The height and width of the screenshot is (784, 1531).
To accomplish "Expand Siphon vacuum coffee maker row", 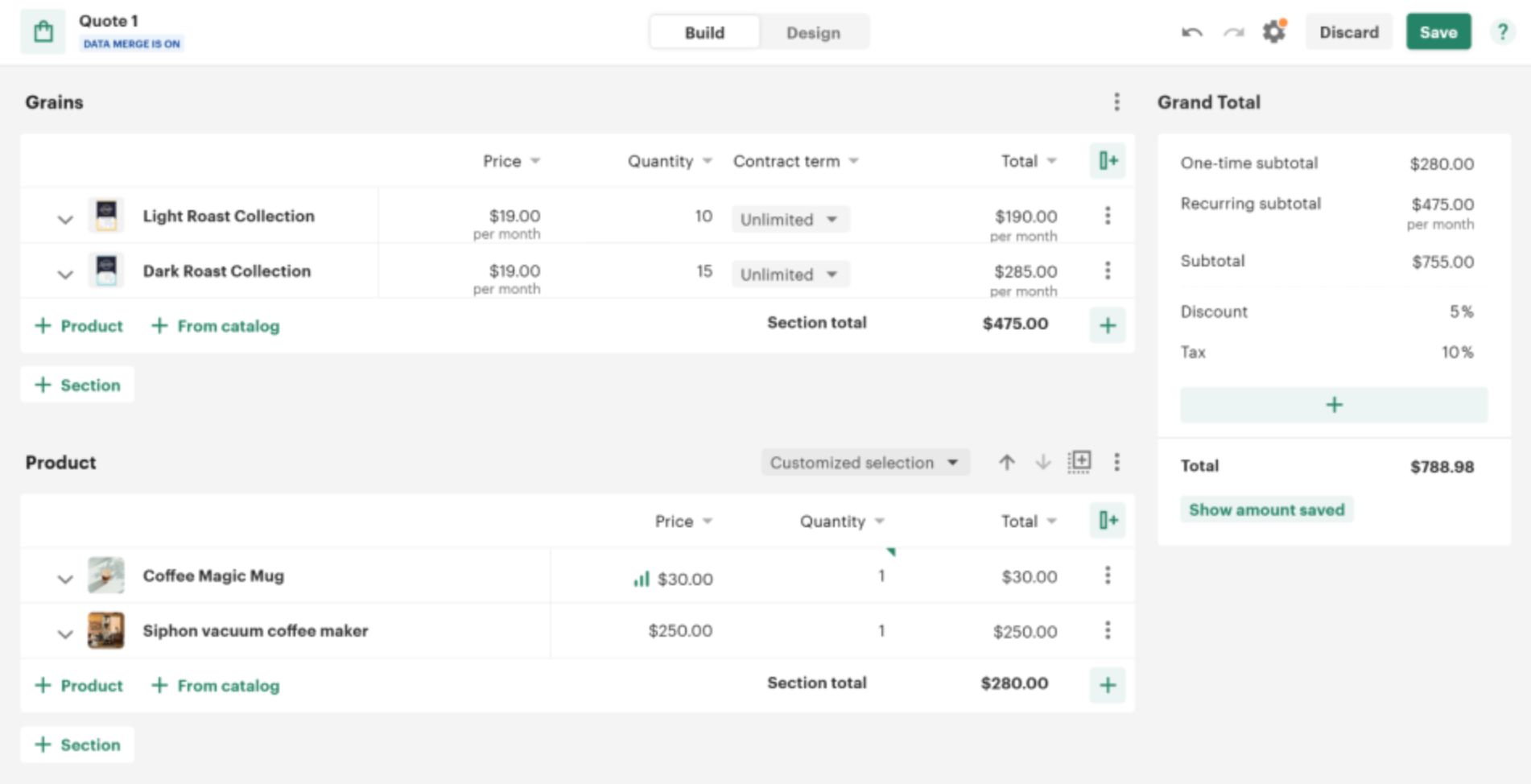I will 65,634.
